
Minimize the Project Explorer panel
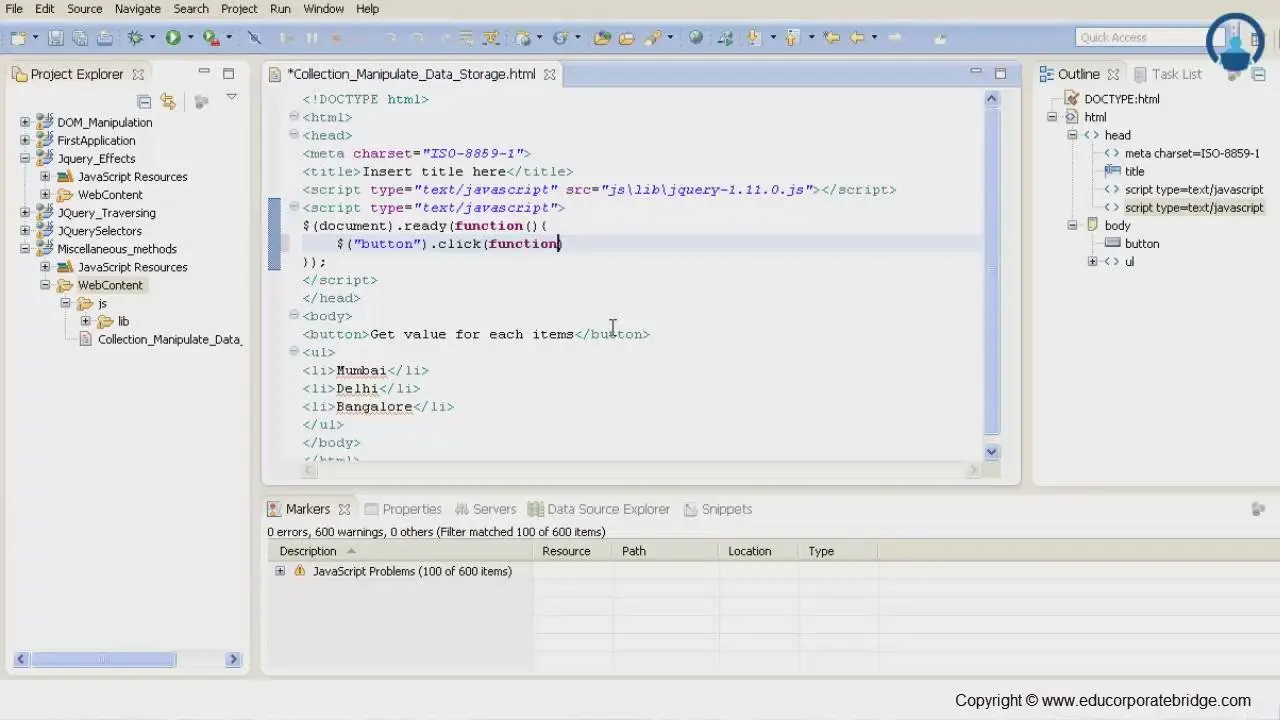point(203,72)
